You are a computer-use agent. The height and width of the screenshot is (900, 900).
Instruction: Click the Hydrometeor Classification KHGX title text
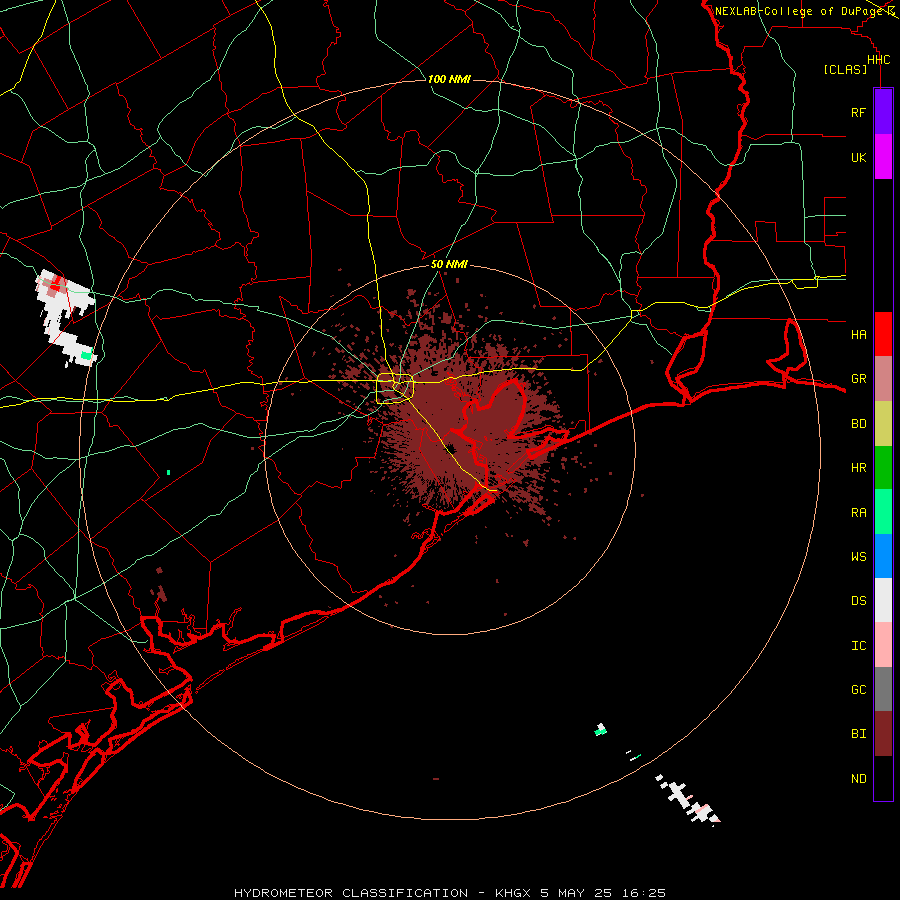(449, 893)
